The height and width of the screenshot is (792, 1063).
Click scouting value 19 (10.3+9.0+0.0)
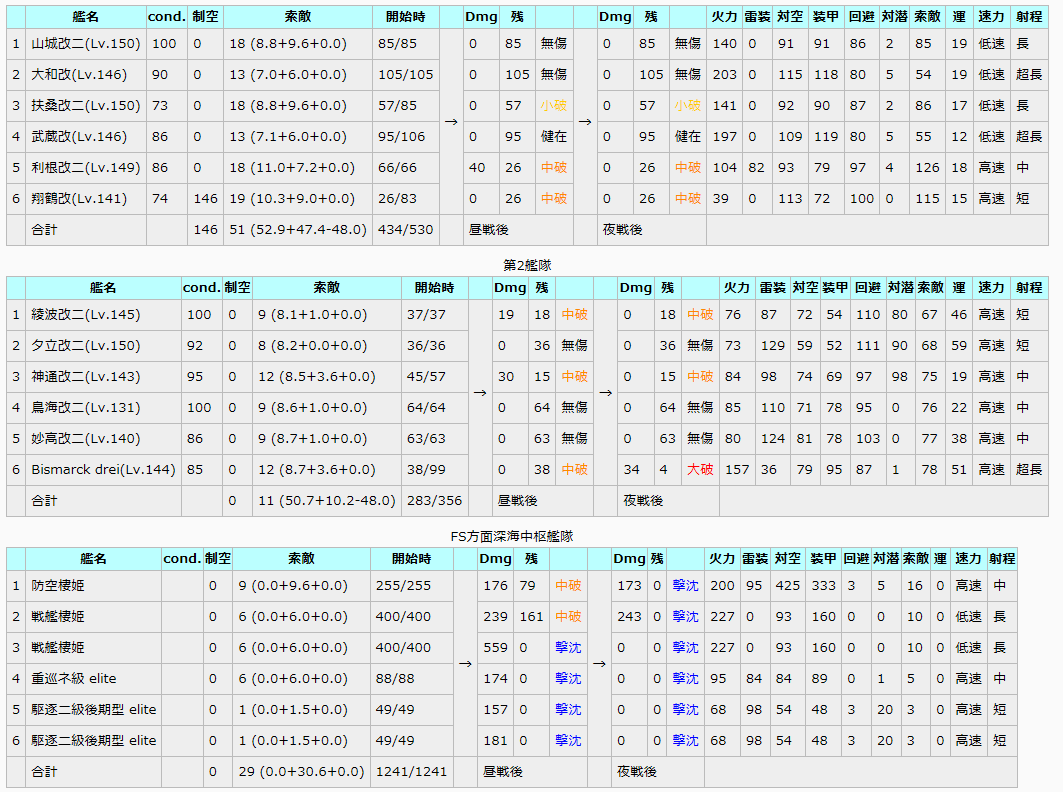(292, 199)
